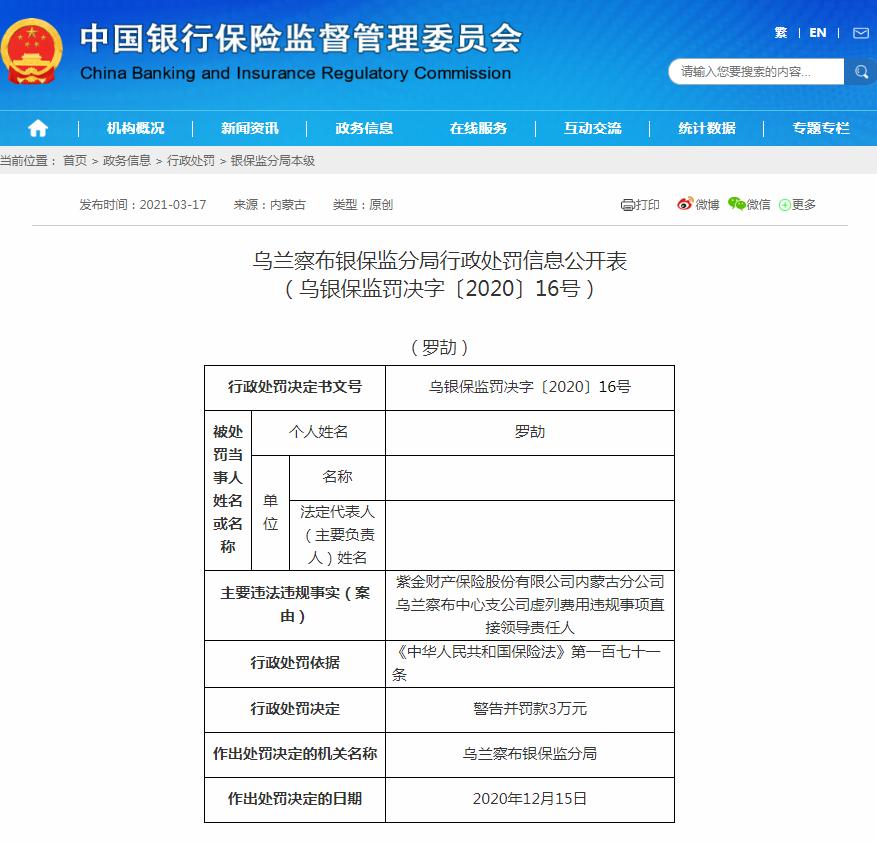Open the 新闻资讯 menu
The height and width of the screenshot is (842, 877).
[x=248, y=127]
